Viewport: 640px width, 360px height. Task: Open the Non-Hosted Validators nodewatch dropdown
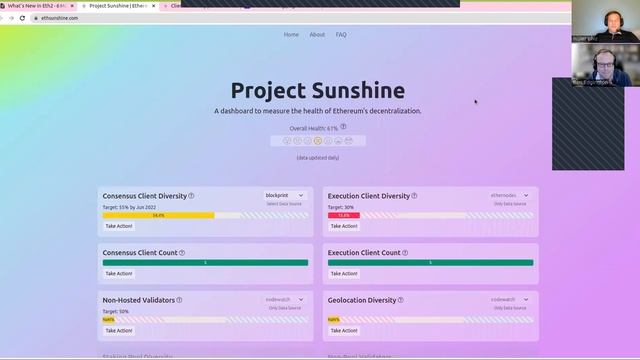(284, 300)
